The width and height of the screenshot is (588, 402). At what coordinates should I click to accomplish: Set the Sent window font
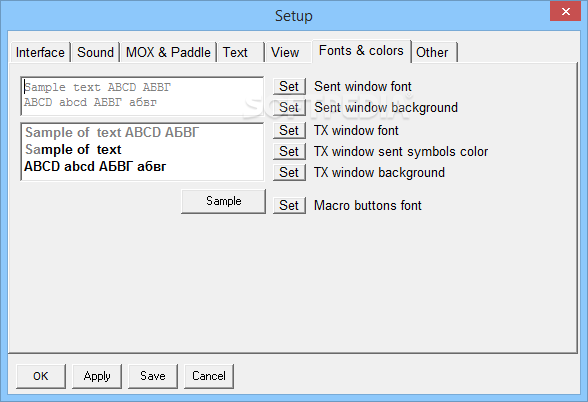pos(289,87)
